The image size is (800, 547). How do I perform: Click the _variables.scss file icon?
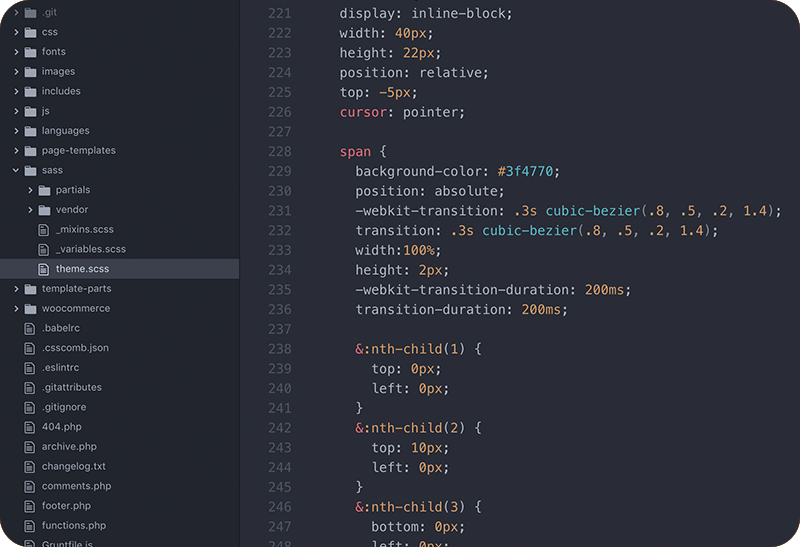44,250
